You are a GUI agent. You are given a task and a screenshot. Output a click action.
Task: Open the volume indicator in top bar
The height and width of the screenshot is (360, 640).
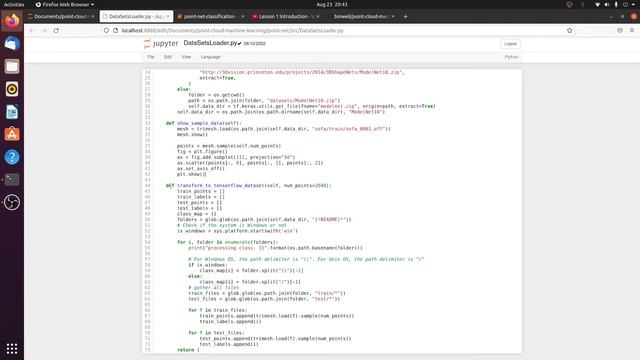[x=607, y=4]
